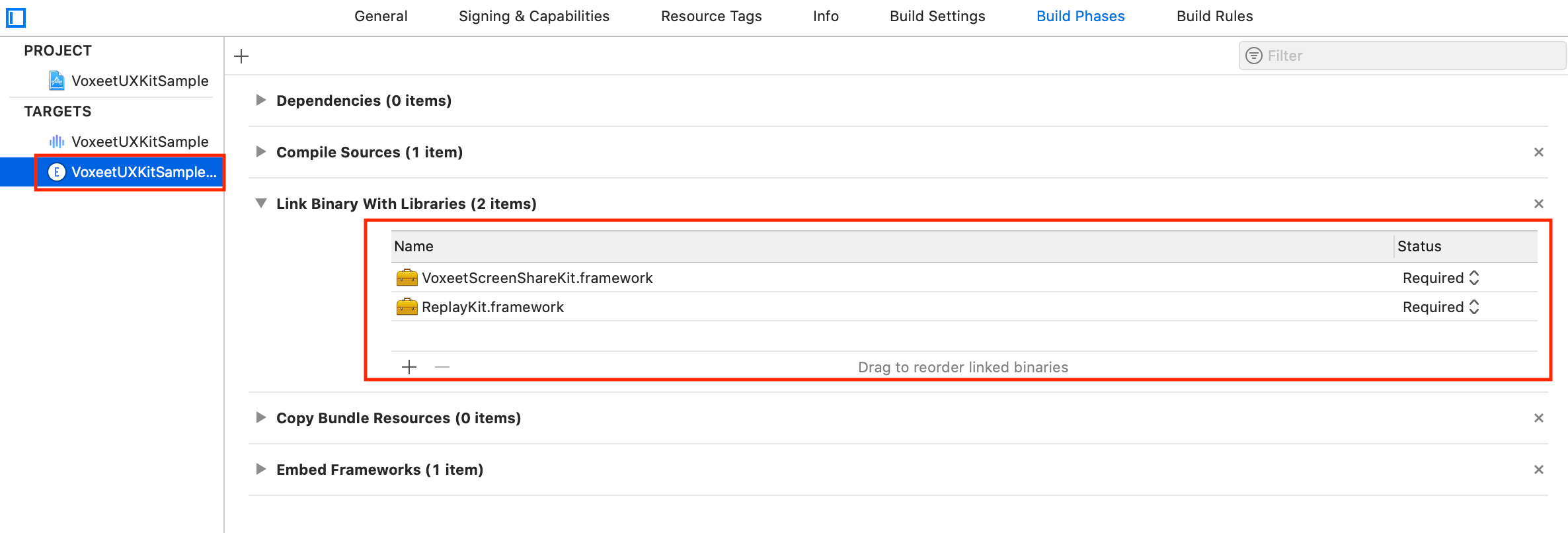Image resolution: width=1568 pixels, height=533 pixels.
Task: Delete the Link Binary With Libraries phase
Action: pos(1539,204)
